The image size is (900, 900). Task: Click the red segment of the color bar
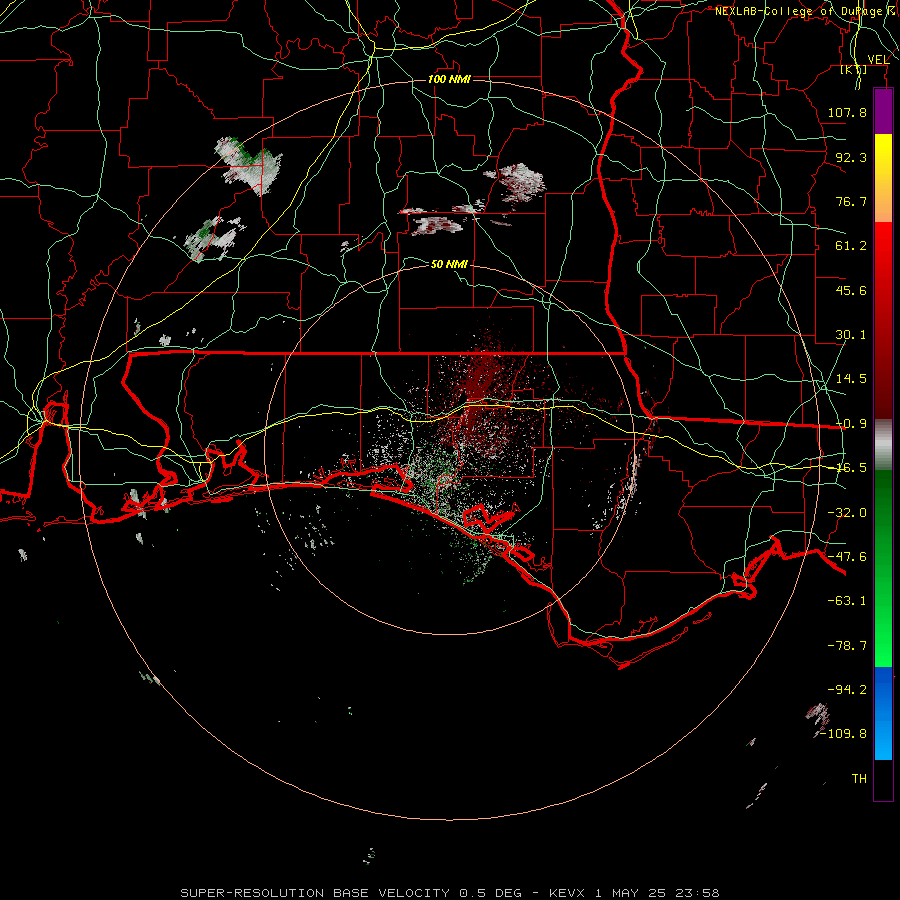(x=883, y=320)
